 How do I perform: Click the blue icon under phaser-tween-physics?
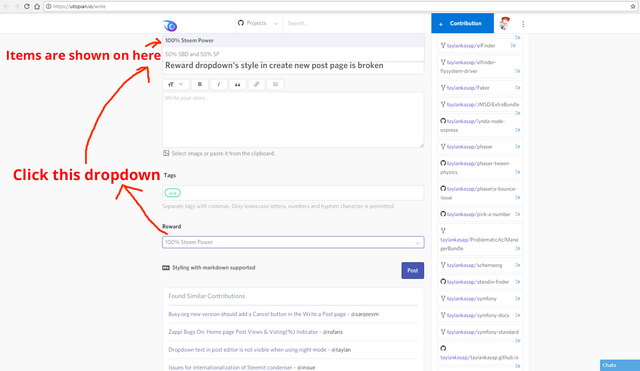(518, 172)
